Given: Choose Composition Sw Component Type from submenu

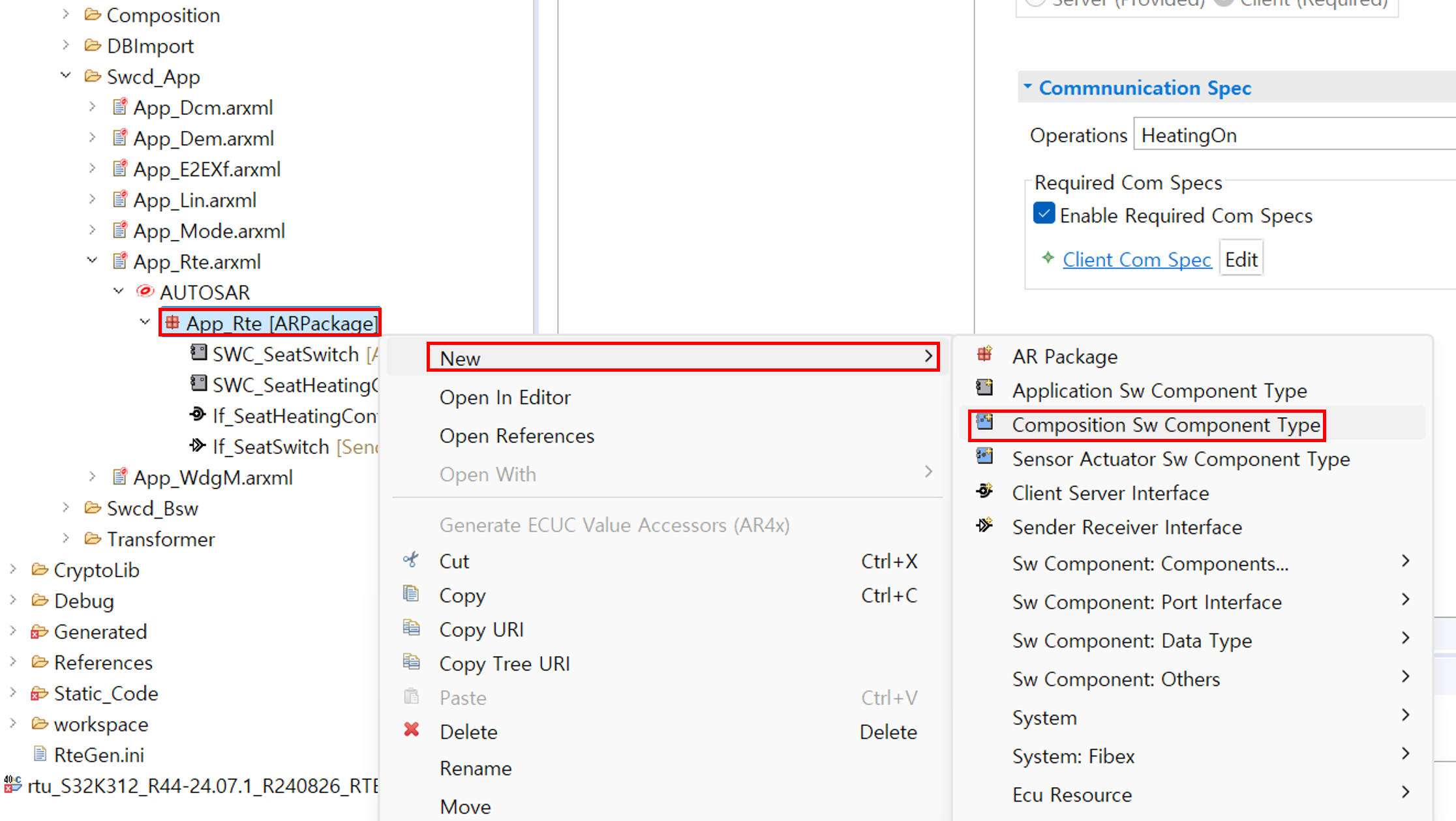Looking at the screenshot, I should click(x=1165, y=425).
